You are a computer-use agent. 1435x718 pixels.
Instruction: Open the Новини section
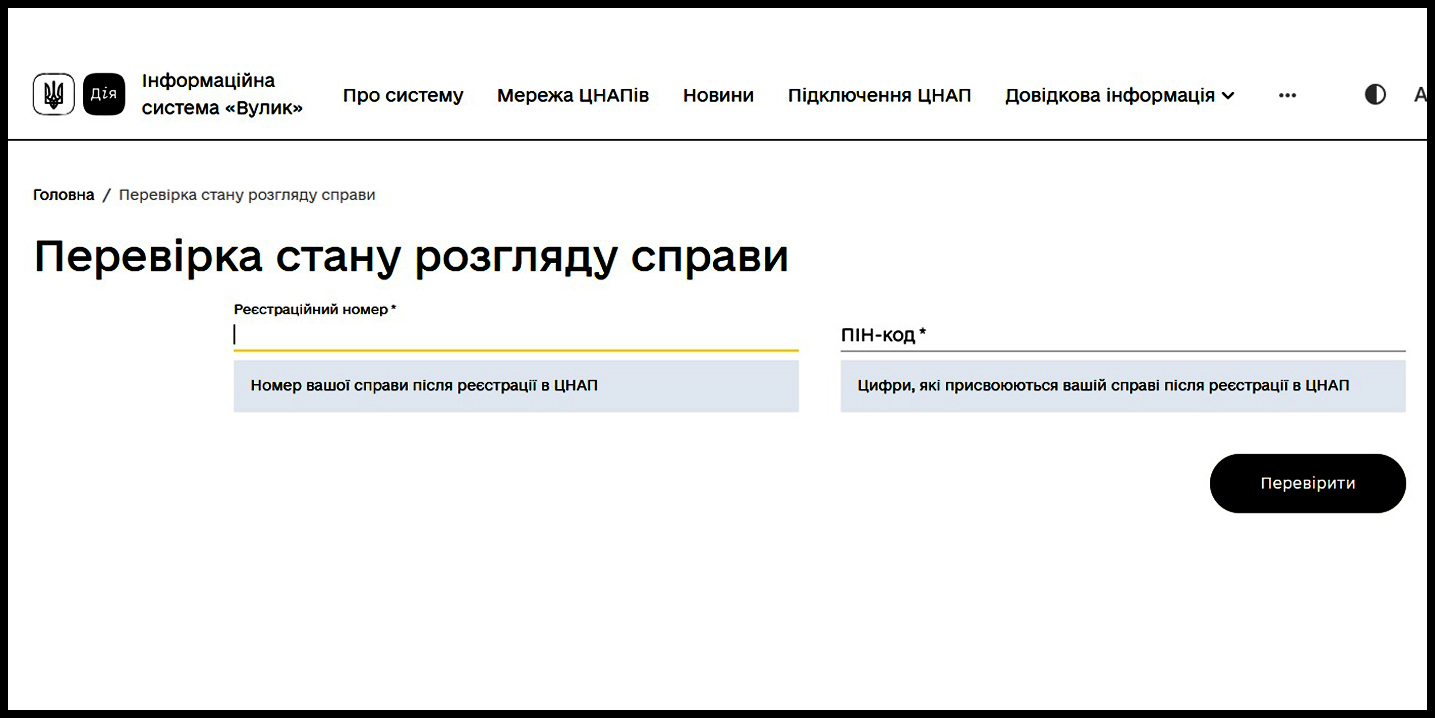click(x=718, y=96)
